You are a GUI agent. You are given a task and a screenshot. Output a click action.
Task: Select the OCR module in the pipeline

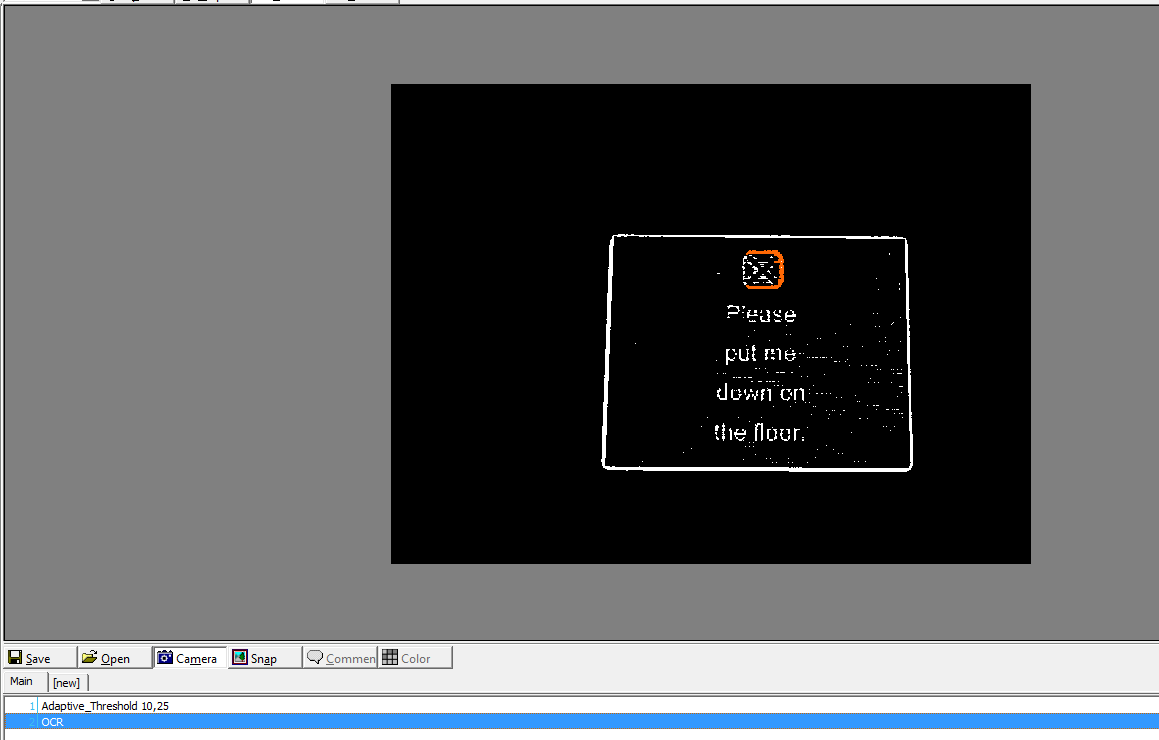52,722
